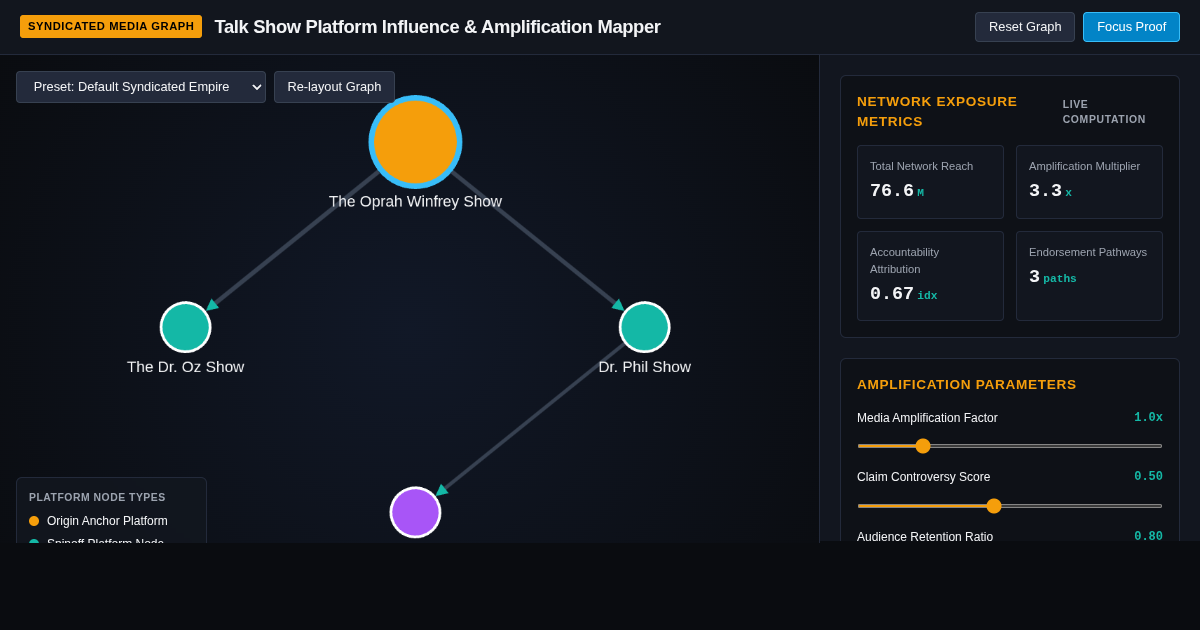Adjust the Claim Controversy Score slider
1200x630 pixels.
pos(1010,506)
